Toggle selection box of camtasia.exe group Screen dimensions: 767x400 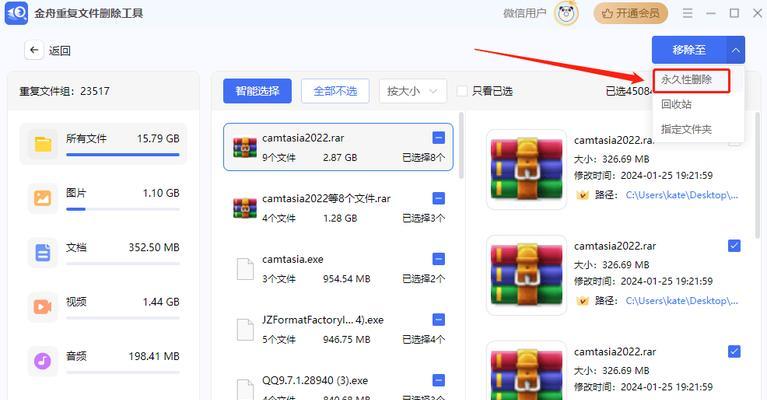[439, 259]
